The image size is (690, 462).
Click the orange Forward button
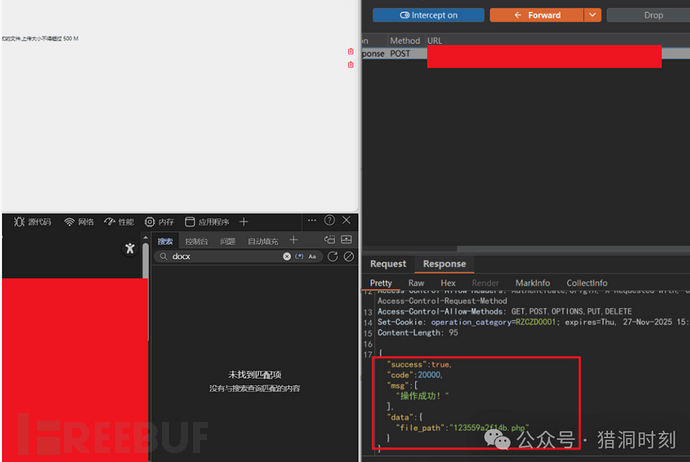[536, 15]
